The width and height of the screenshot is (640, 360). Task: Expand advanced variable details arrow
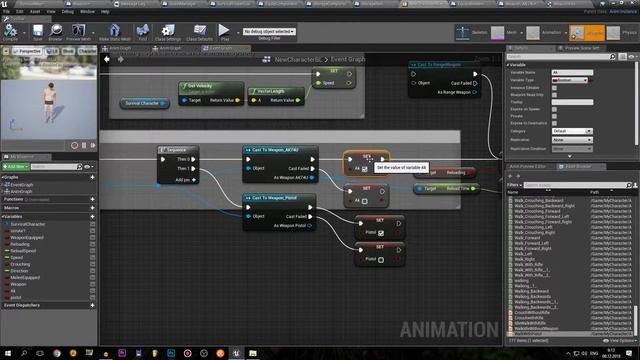(570, 156)
